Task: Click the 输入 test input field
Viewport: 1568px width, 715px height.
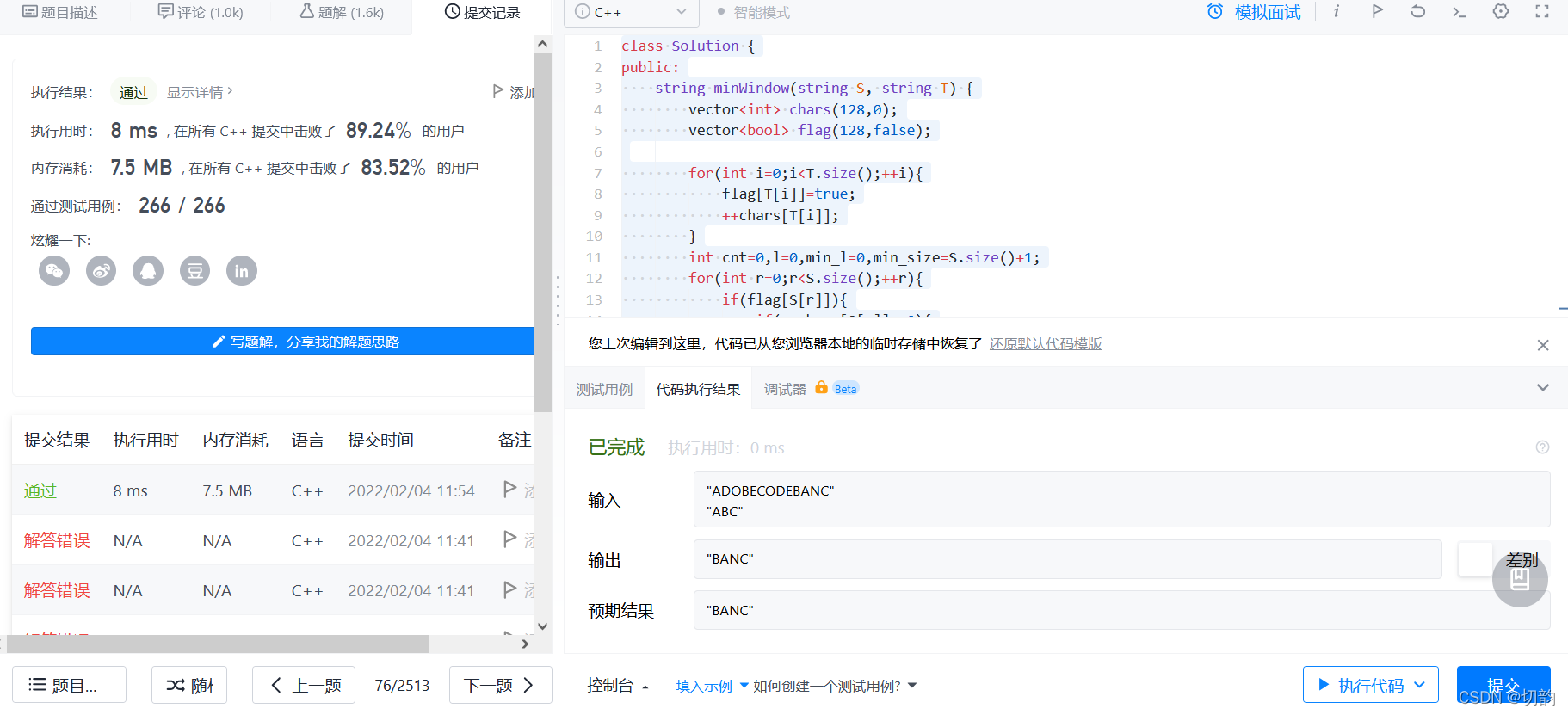Action: point(1121,499)
